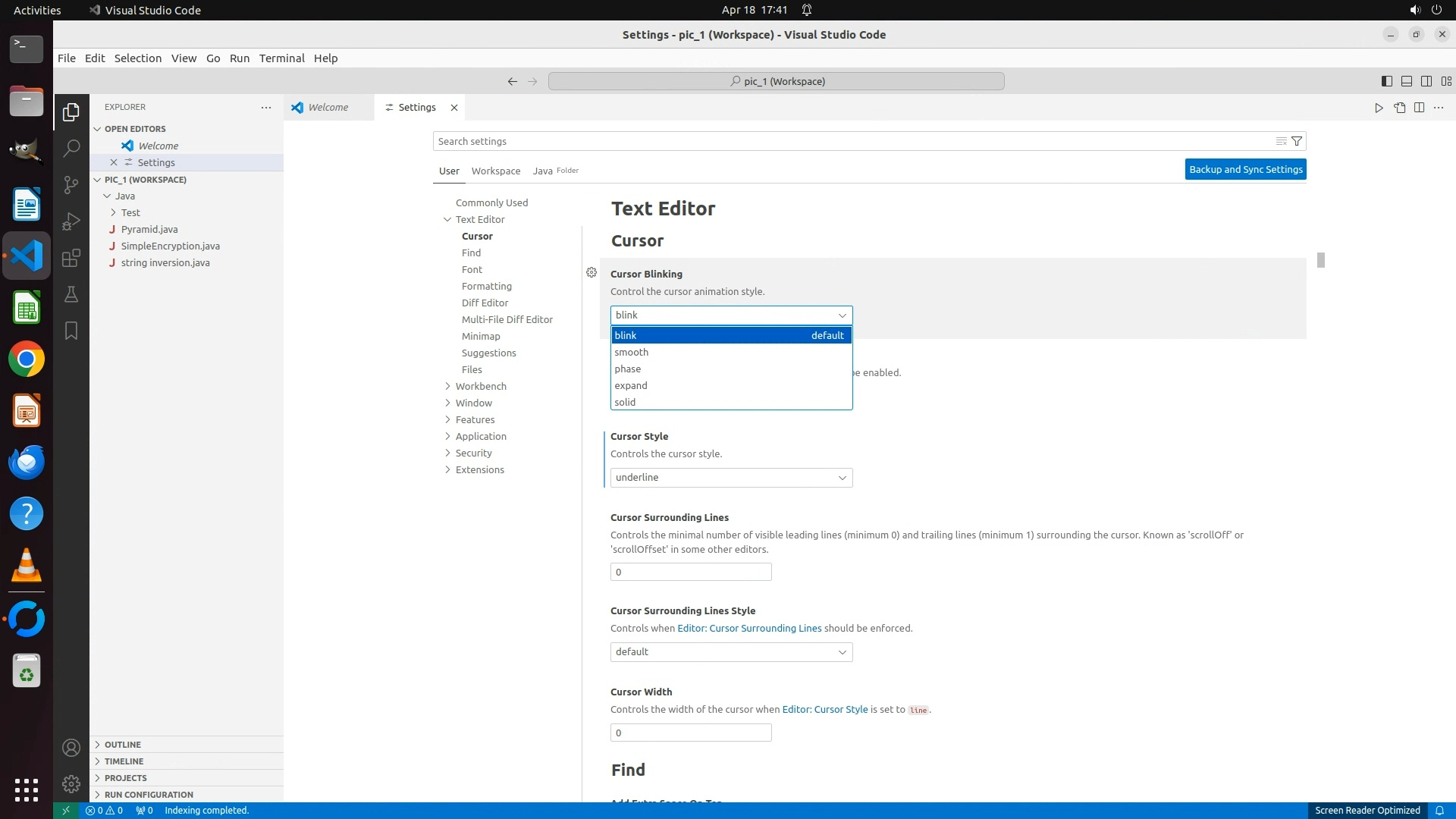Open the Extensions view

pos(71,258)
